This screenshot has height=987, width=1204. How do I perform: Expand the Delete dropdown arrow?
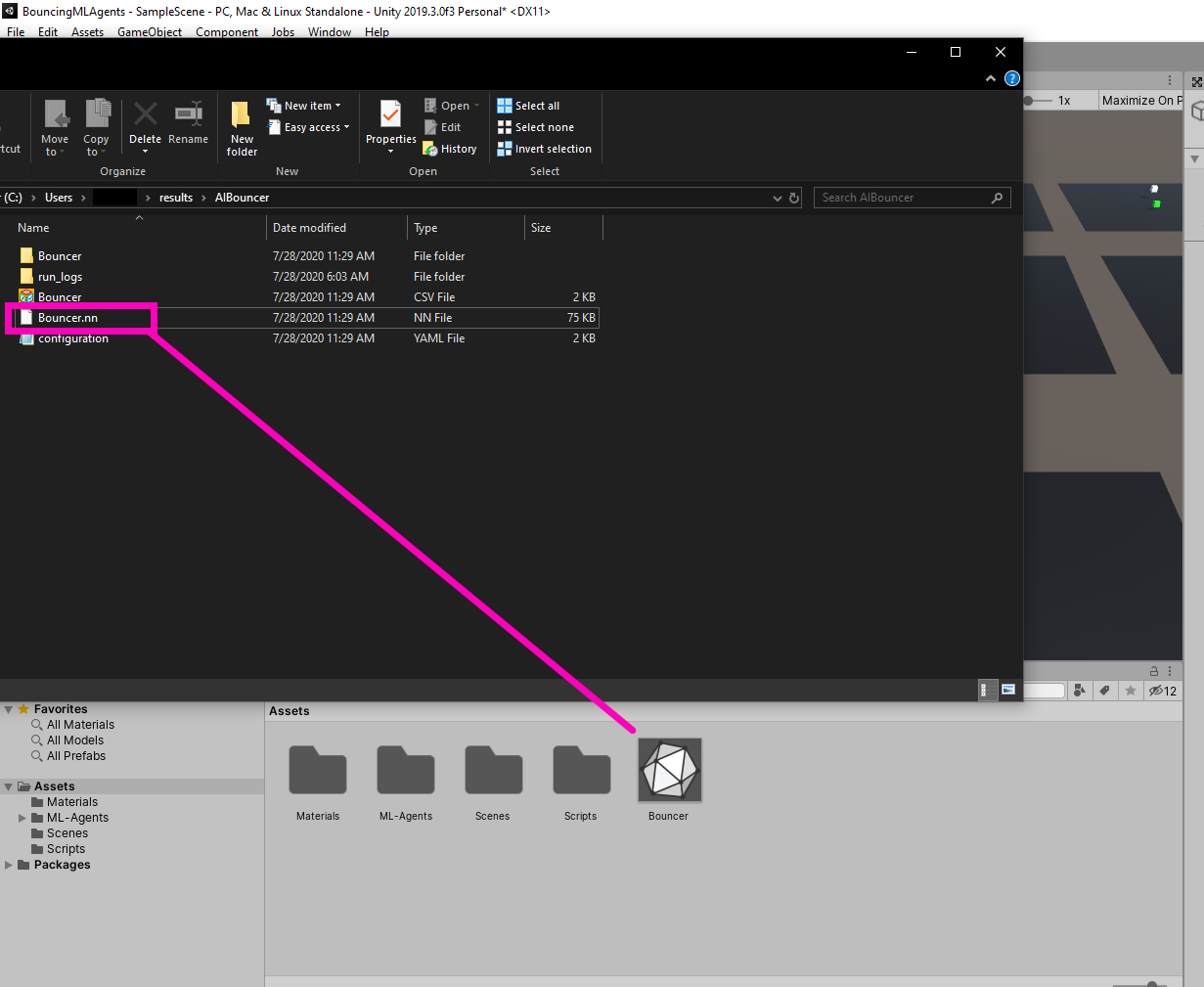(x=145, y=152)
